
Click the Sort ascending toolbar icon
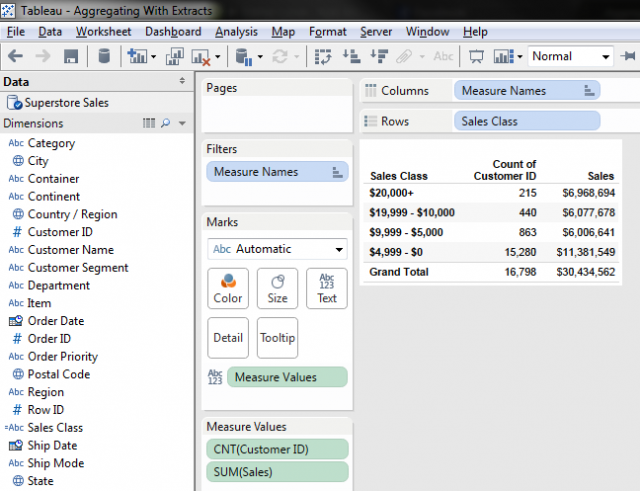[351, 57]
